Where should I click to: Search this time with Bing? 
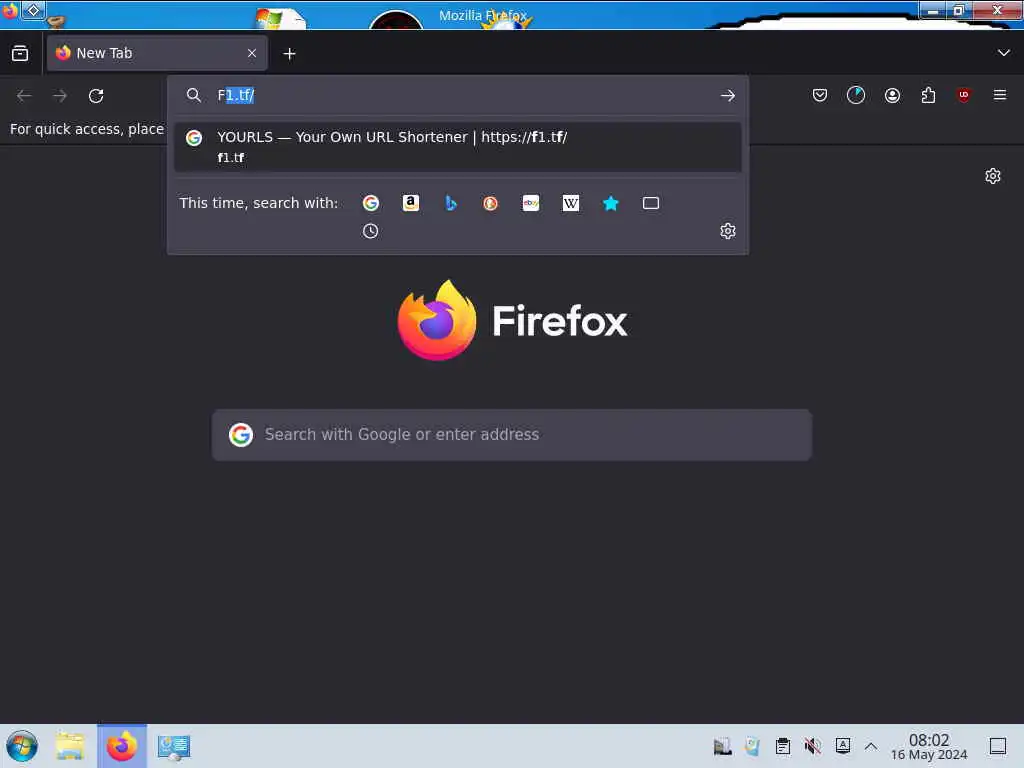(x=451, y=203)
